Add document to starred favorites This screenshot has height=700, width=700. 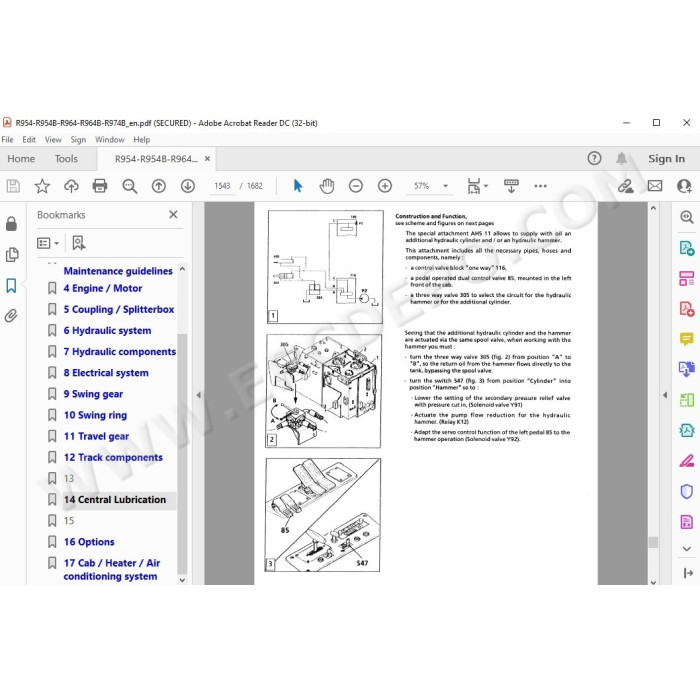pyautogui.click(x=42, y=186)
